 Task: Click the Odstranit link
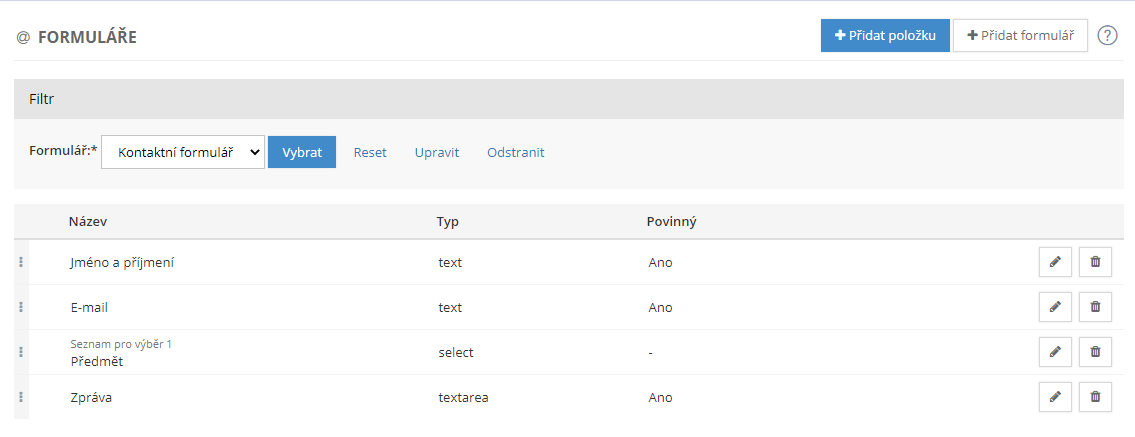click(516, 153)
